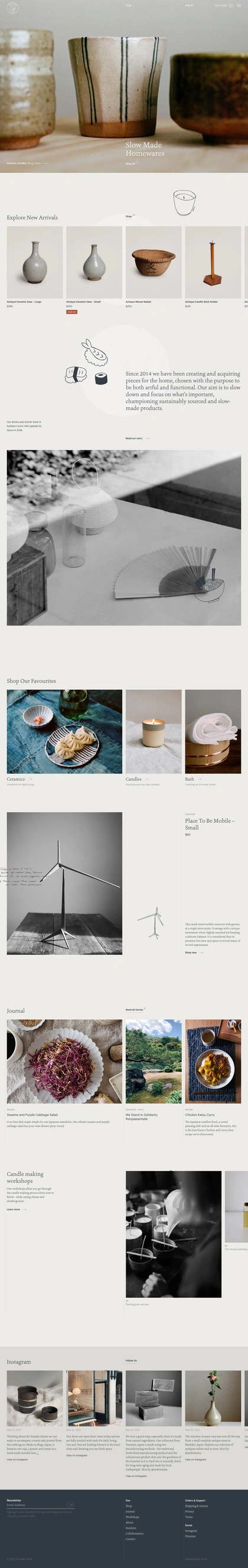This screenshot has width=248, height=1568.
Task: Click arrow beside Ceramics category
Action: (30, 779)
